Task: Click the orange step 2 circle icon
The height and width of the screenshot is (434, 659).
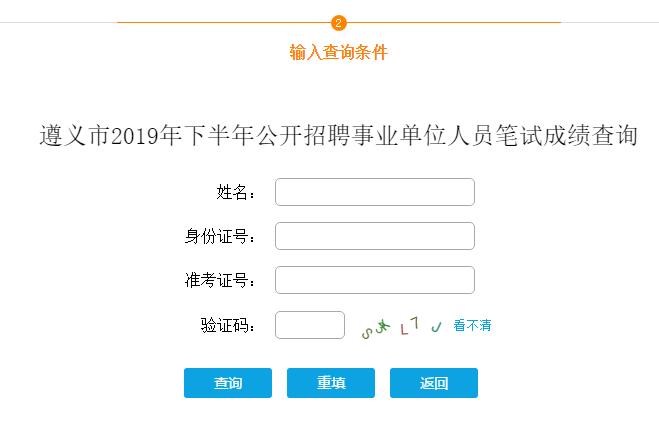Action: tap(338, 23)
